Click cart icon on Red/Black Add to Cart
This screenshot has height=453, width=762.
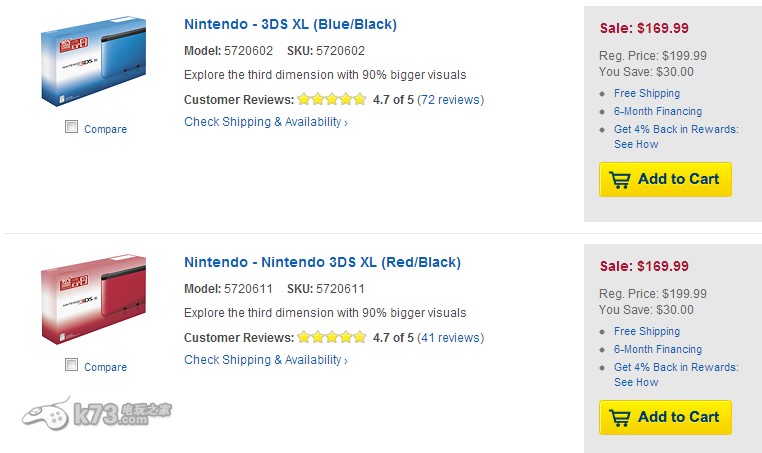(x=620, y=418)
